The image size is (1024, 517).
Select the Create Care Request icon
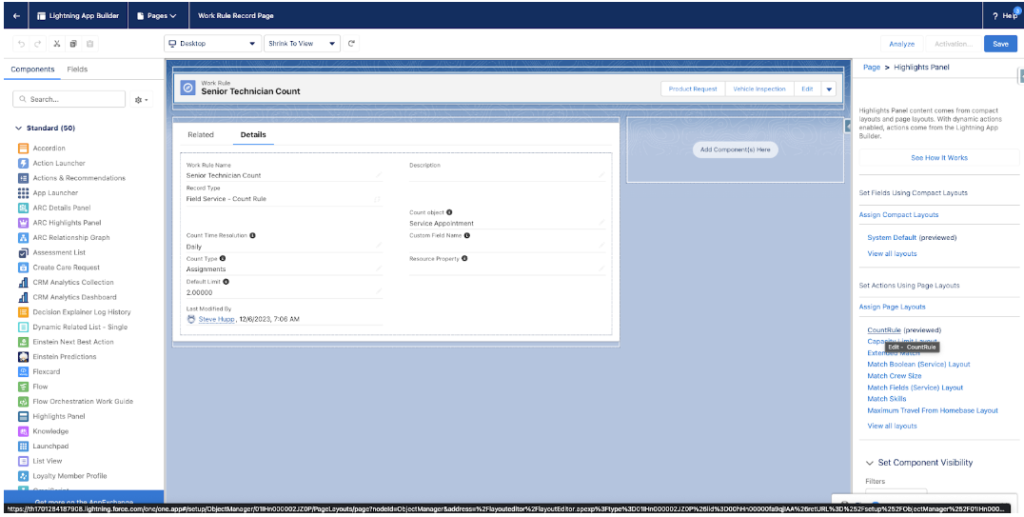[23, 268]
